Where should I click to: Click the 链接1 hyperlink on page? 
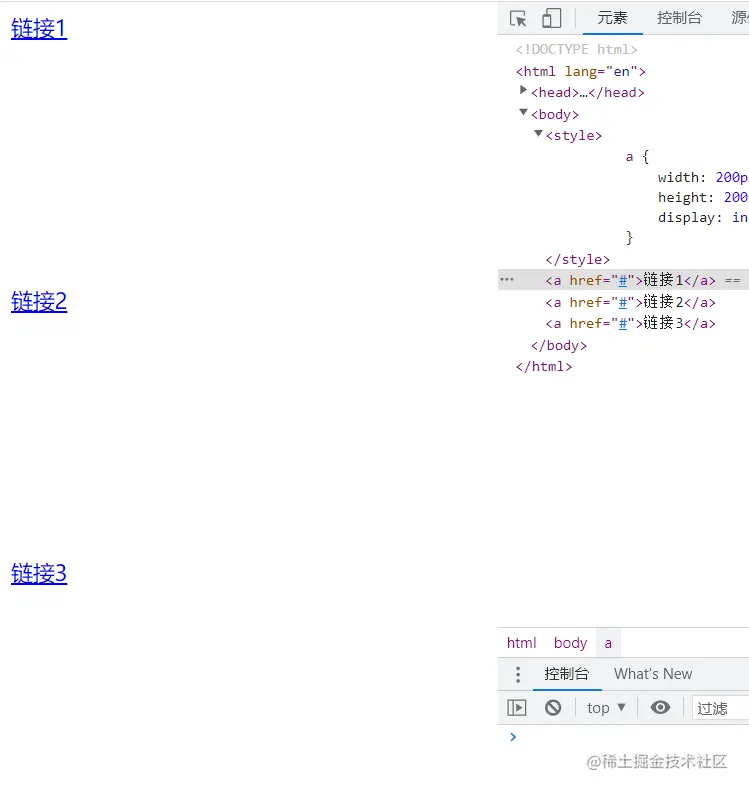pyautogui.click(x=39, y=29)
